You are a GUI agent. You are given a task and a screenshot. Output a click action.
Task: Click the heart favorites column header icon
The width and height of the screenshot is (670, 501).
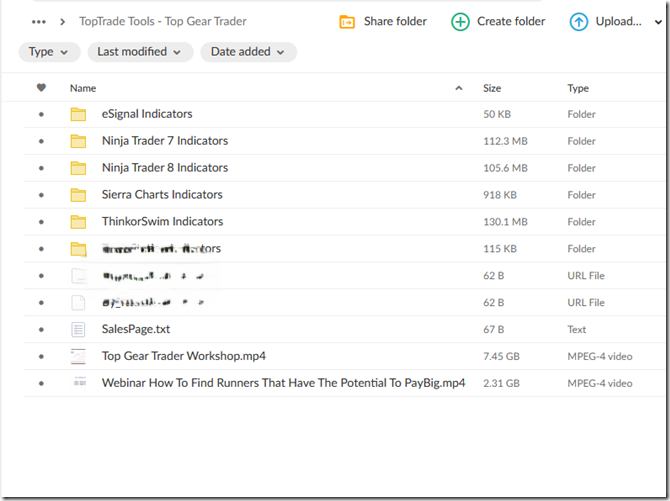point(41,88)
